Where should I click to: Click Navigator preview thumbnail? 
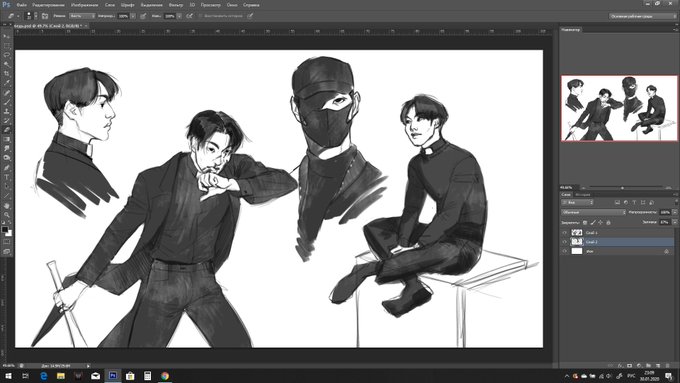point(619,108)
